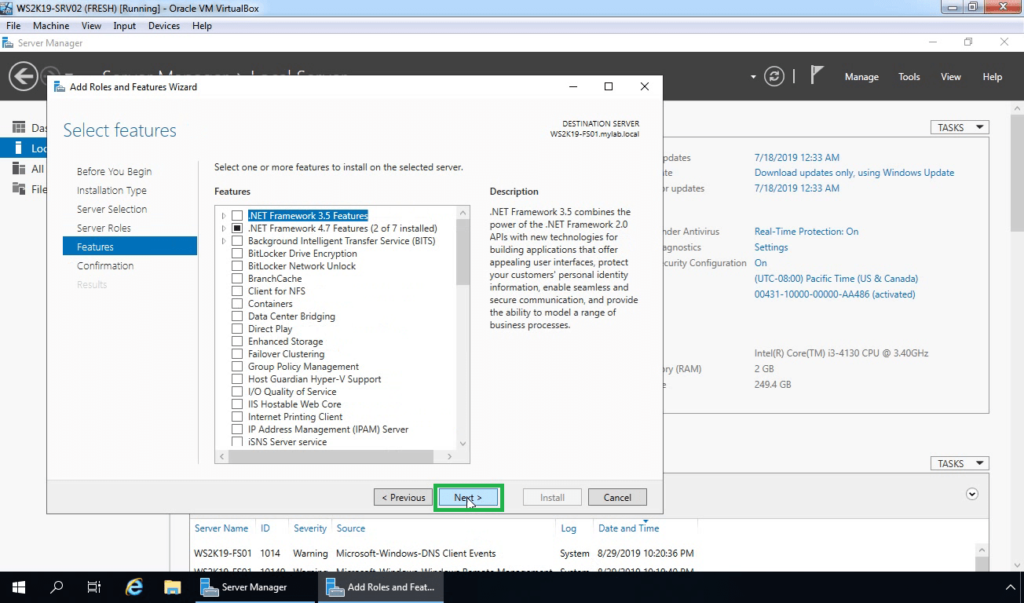Open File Explorer from taskbar
Image resolution: width=1024 pixels, height=603 pixels.
(172, 587)
